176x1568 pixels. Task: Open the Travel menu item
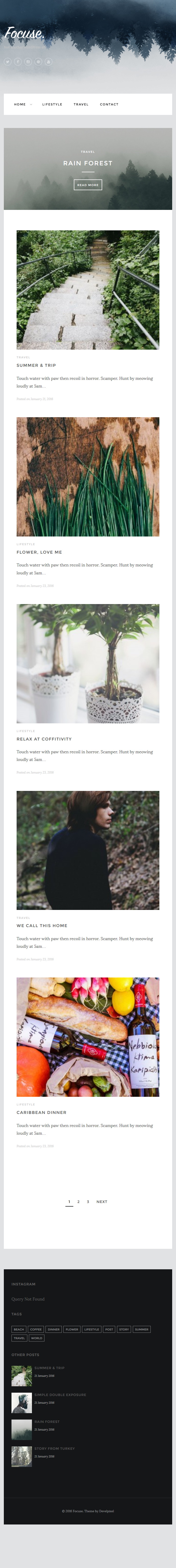point(81,105)
